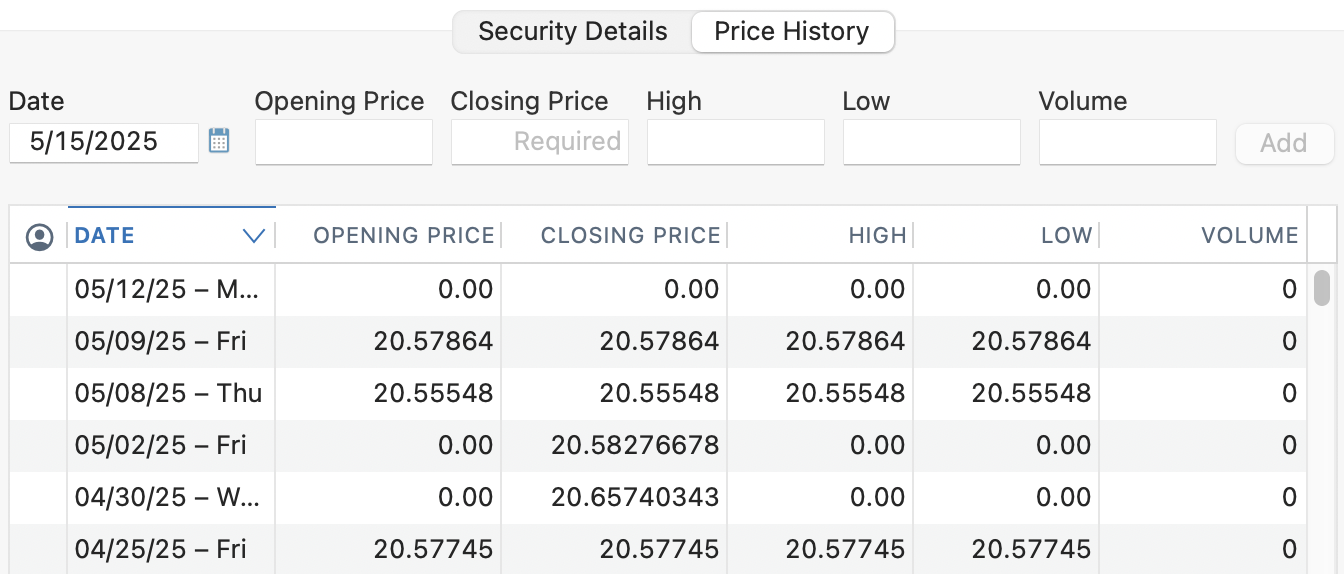Viewport: 1344px width, 574px height.
Task: Click the user profile column header icon
Action: click(39, 237)
